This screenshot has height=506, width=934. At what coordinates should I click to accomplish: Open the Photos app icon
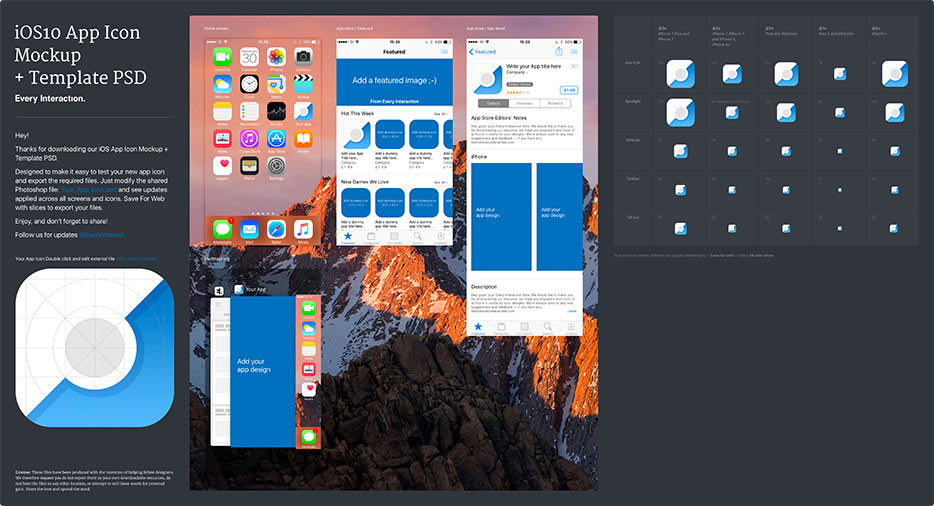pos(276,57)
